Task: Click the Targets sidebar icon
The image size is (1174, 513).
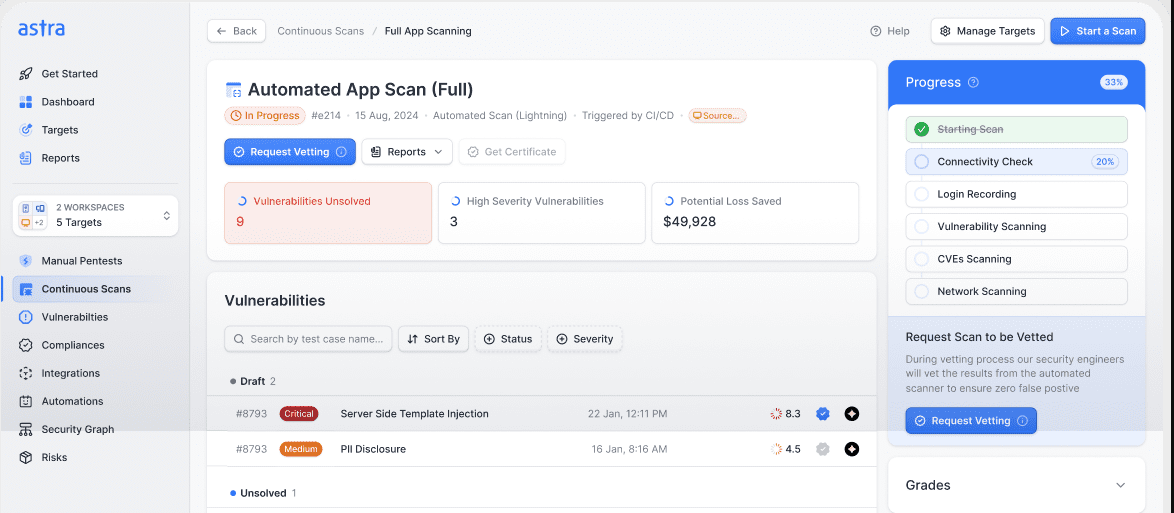Action: pos(25,130)
